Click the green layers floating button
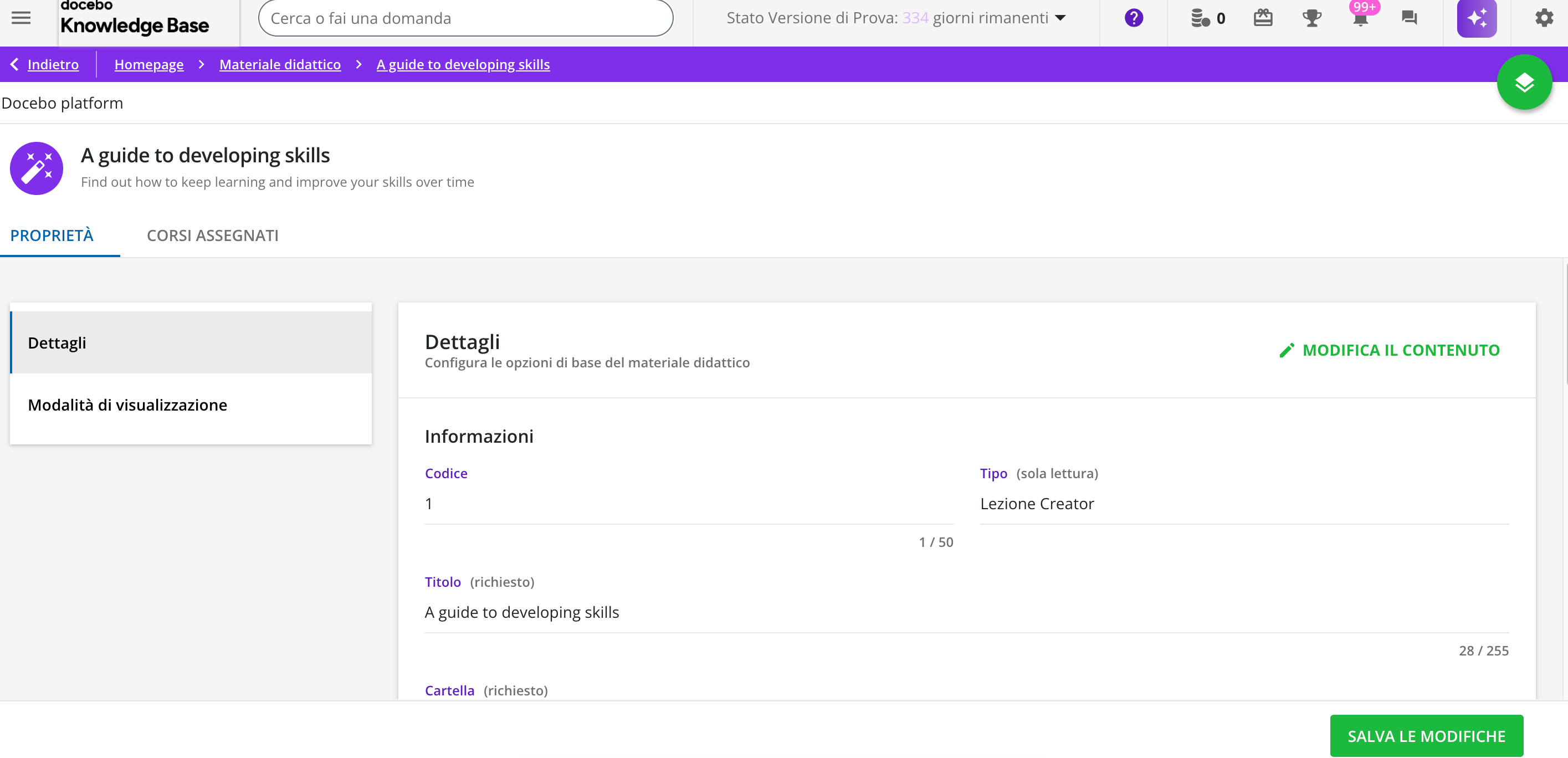 [x=1524, y=82]
